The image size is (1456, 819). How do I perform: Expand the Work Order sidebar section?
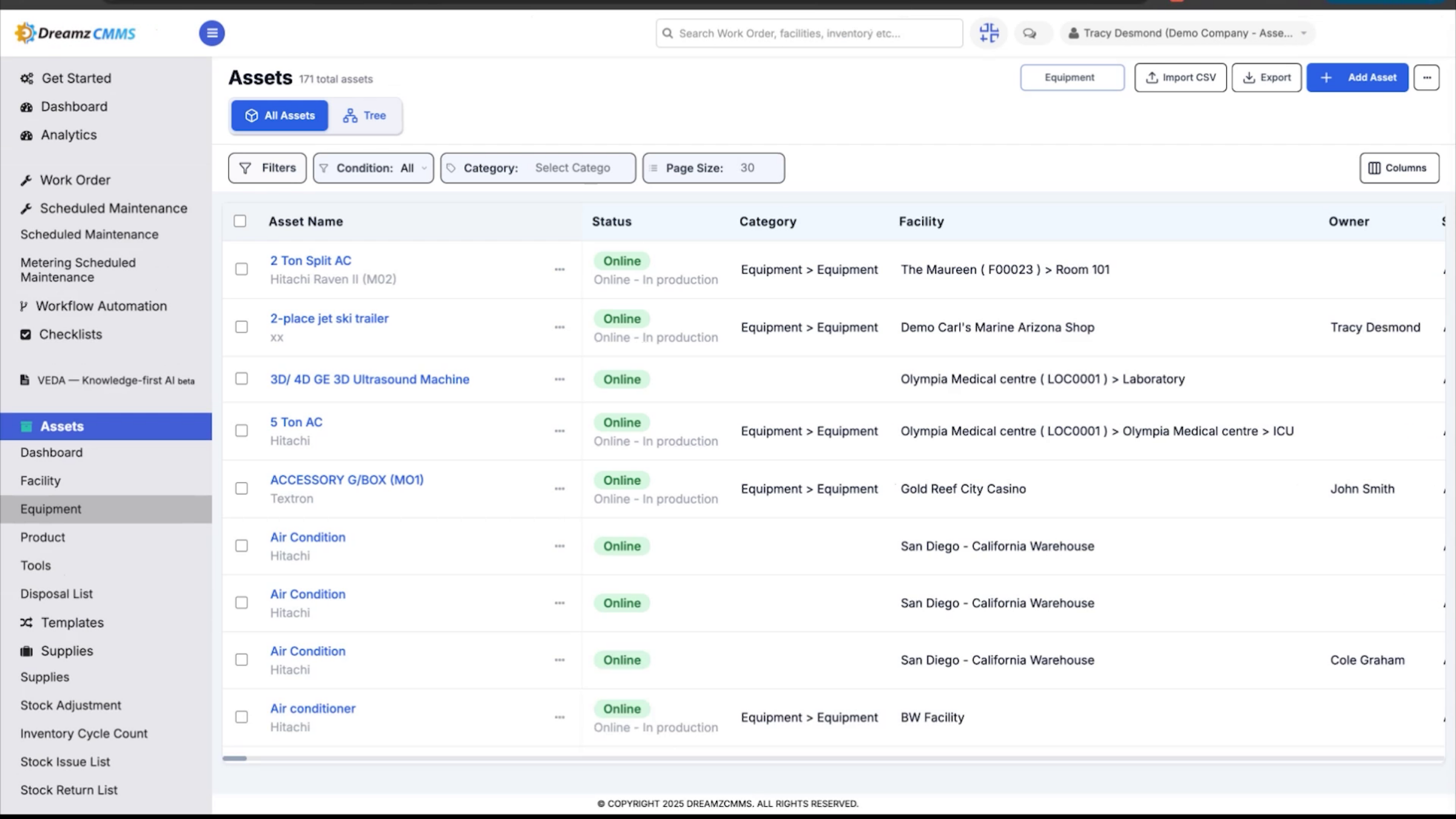[x=75, y=180]
